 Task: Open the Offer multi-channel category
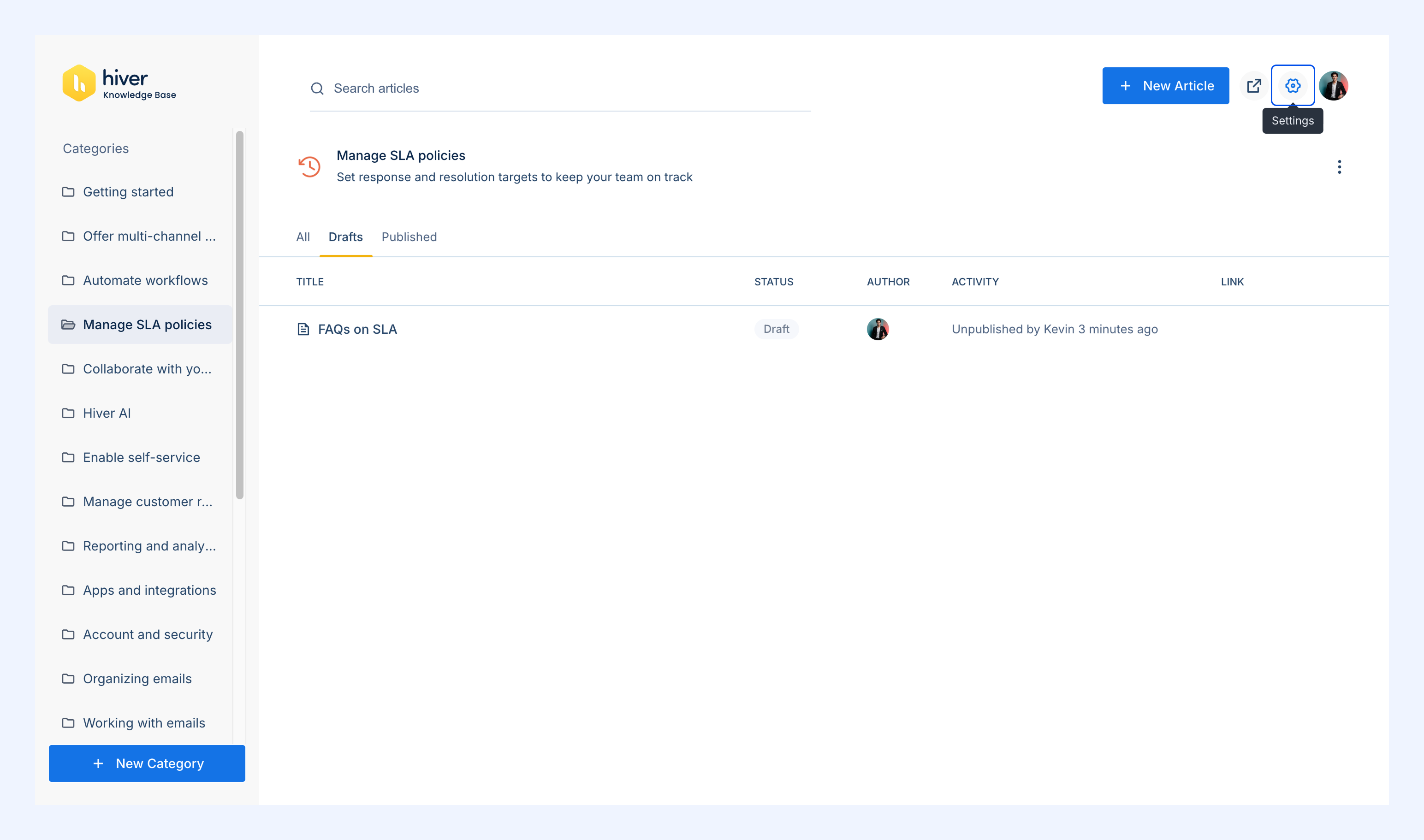coord(140,236)
